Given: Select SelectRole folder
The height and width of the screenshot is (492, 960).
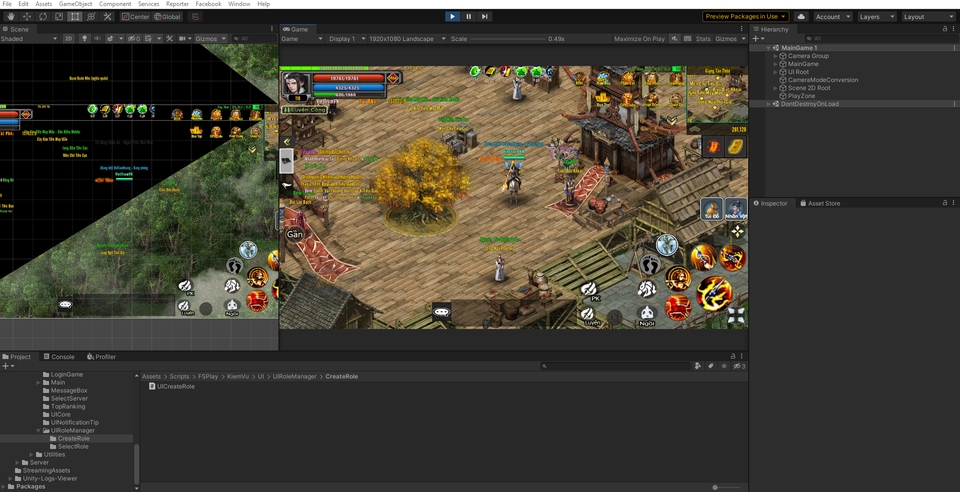Looking at the screenshot, I should (73, 446).
